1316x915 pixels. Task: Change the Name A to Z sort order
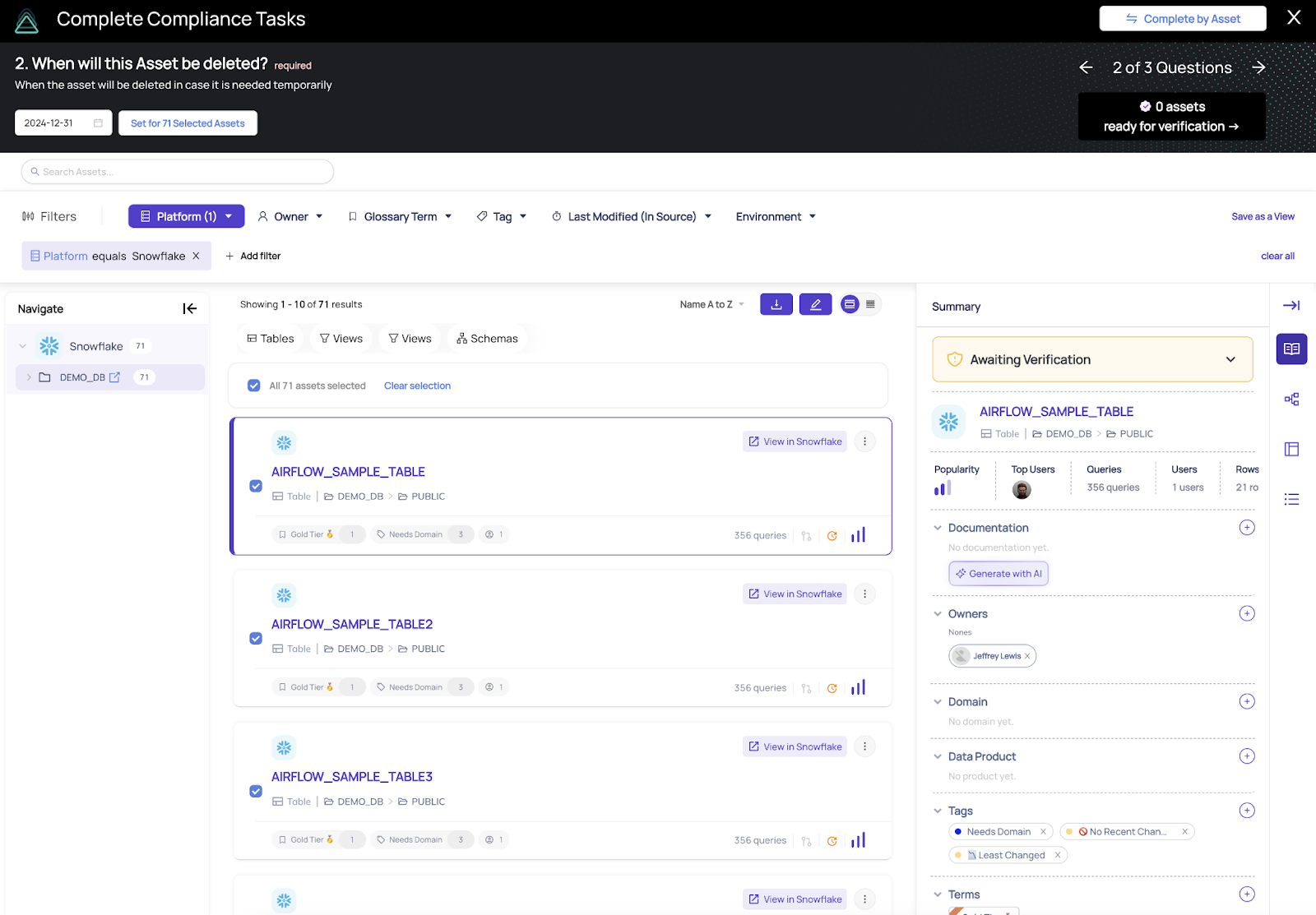pyautogui.click(x=712, y=304)
